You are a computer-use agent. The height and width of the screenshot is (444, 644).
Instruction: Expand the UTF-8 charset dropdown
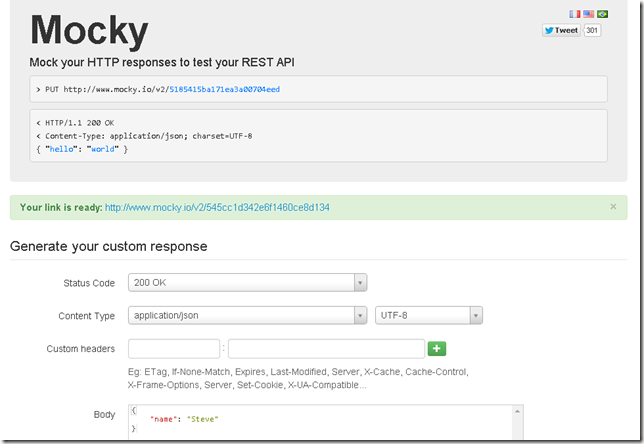pyautogui.click(x=429, y=316)
